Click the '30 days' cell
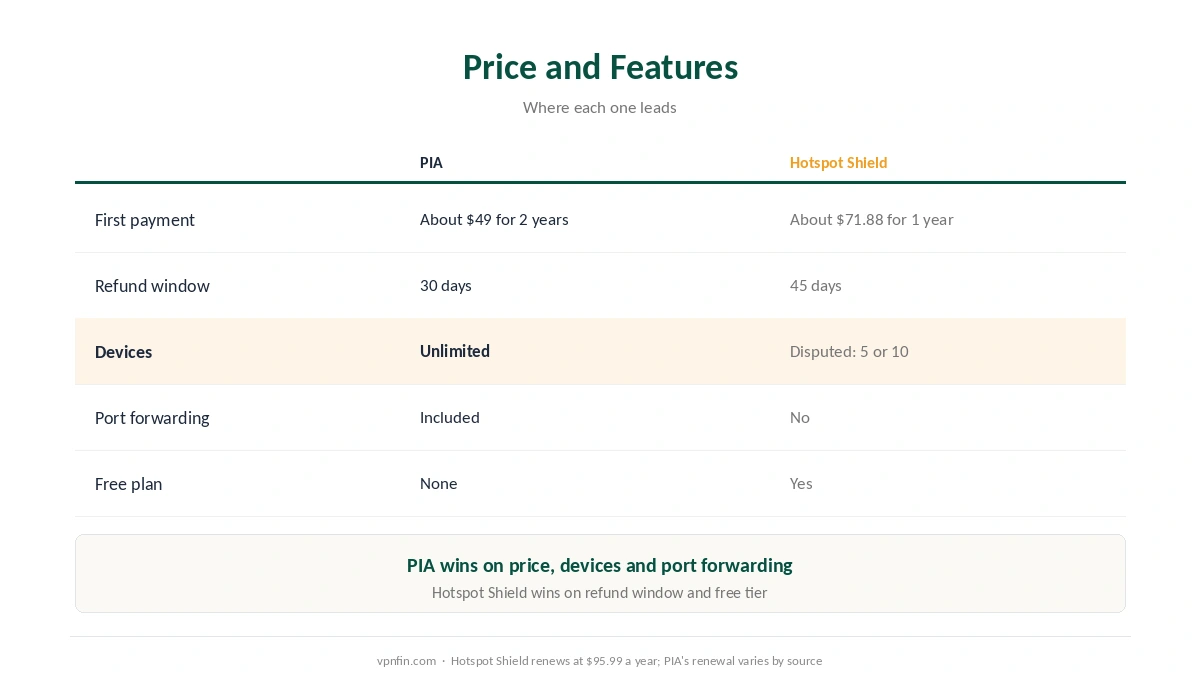This screenshot has height=680, width=1200. 446,285
